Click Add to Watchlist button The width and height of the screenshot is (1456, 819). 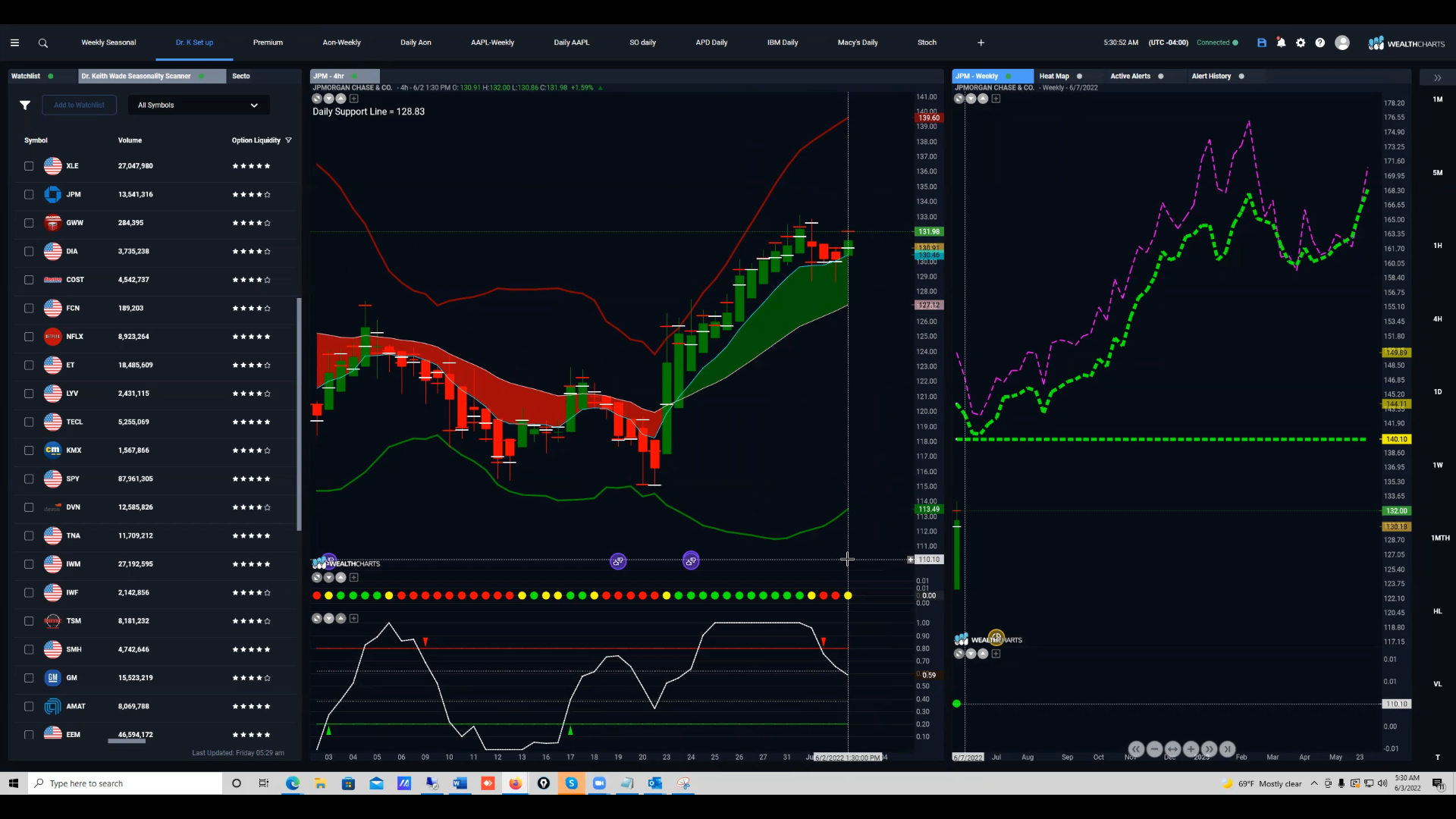click(x=80, y=105)
